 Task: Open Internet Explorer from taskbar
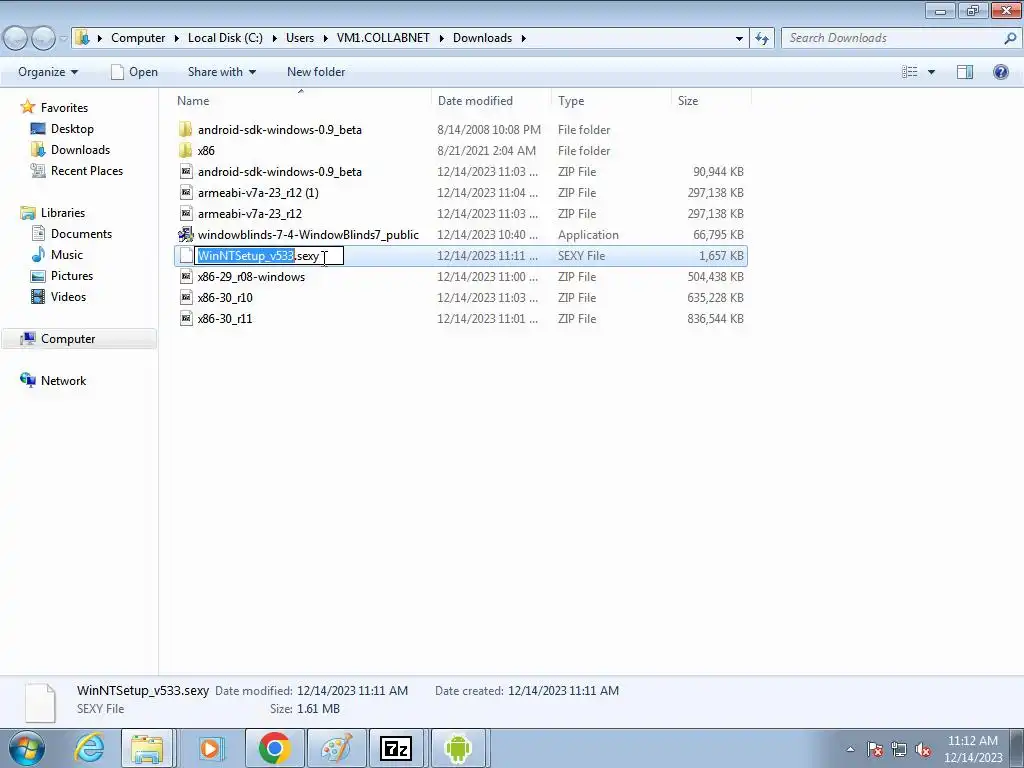[x=89, y=748]
